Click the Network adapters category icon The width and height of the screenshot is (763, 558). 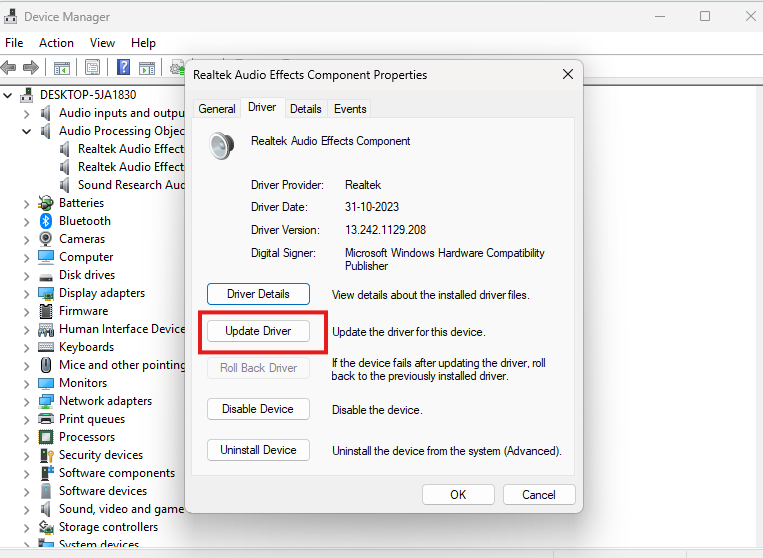click(46, 401)
